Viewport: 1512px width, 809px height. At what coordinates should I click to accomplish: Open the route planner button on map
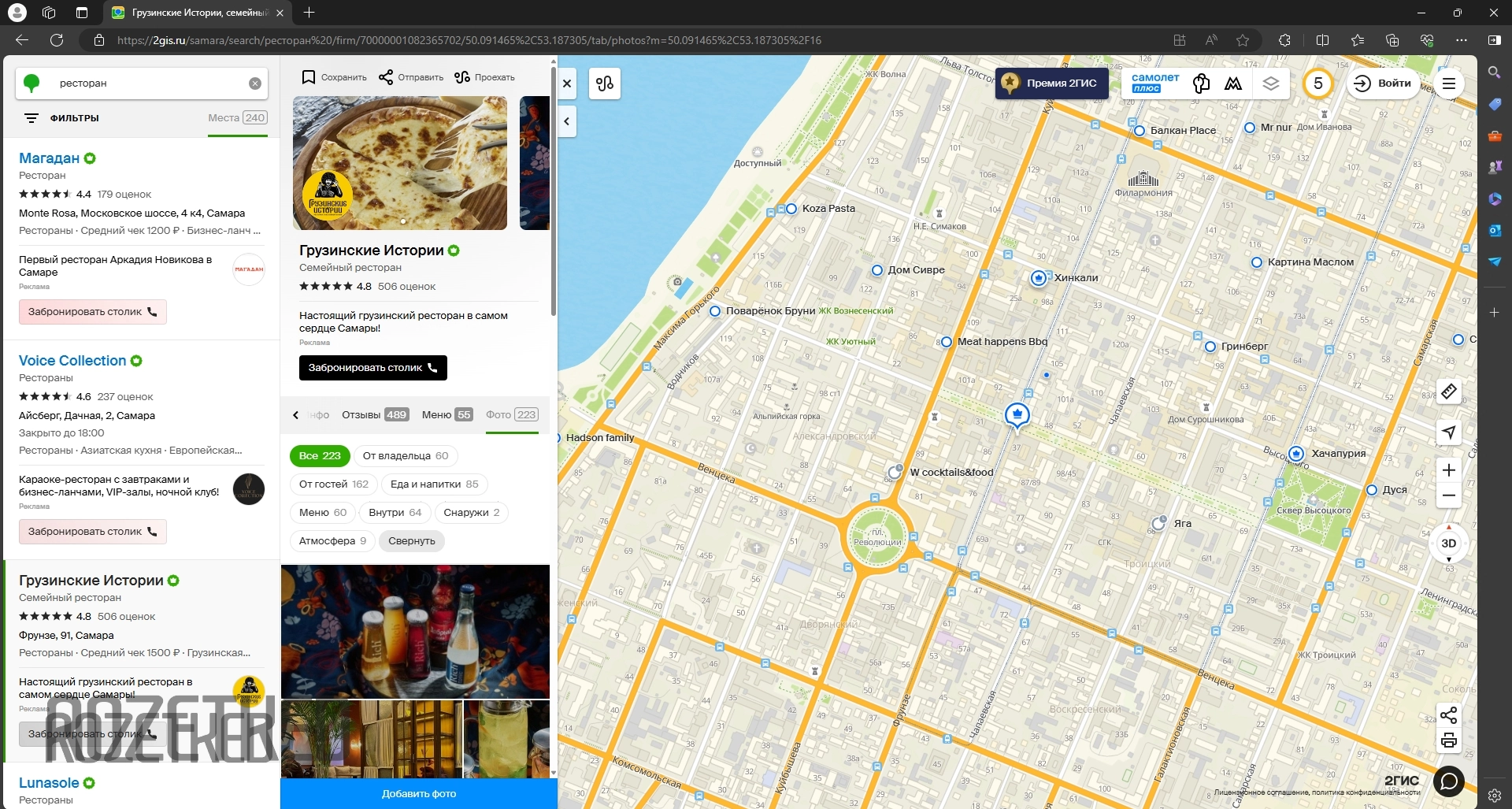click(605, 83)
